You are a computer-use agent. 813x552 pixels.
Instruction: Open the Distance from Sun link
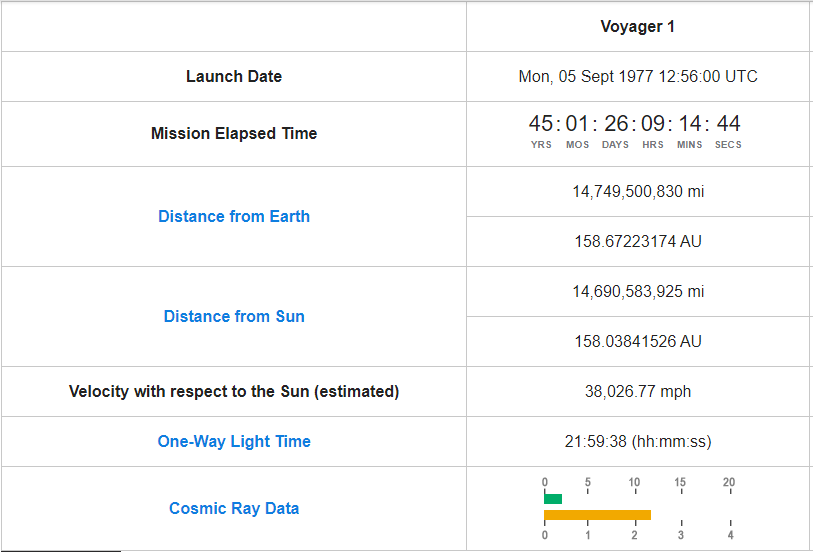click(x=234, y=316)
